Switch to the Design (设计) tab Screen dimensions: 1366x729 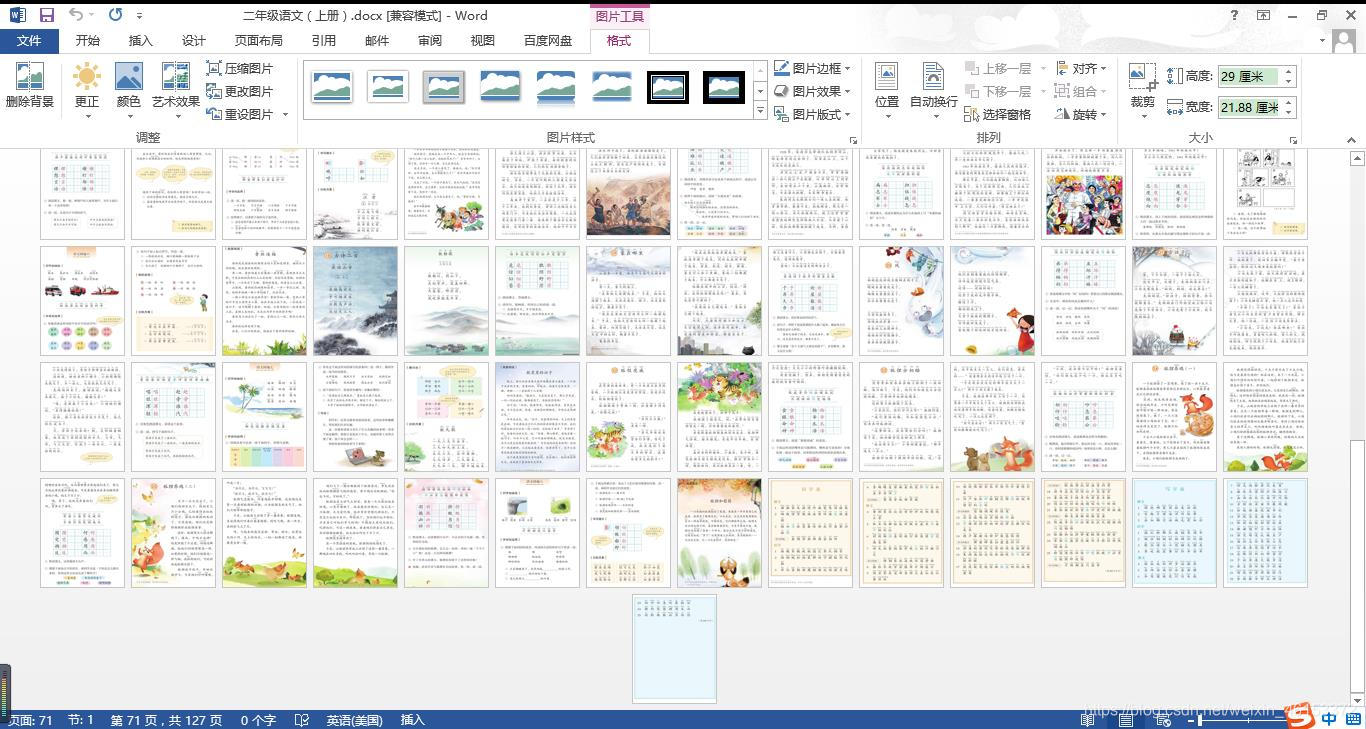pos(194,41)
